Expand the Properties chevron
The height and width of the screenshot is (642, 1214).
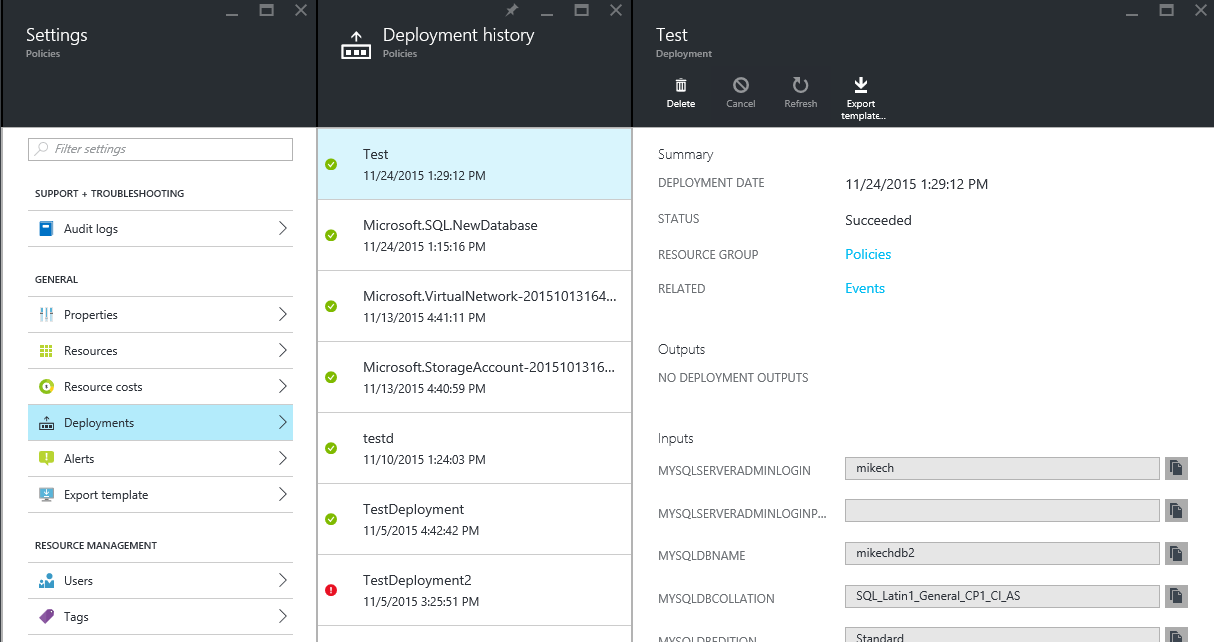(282, 315)
